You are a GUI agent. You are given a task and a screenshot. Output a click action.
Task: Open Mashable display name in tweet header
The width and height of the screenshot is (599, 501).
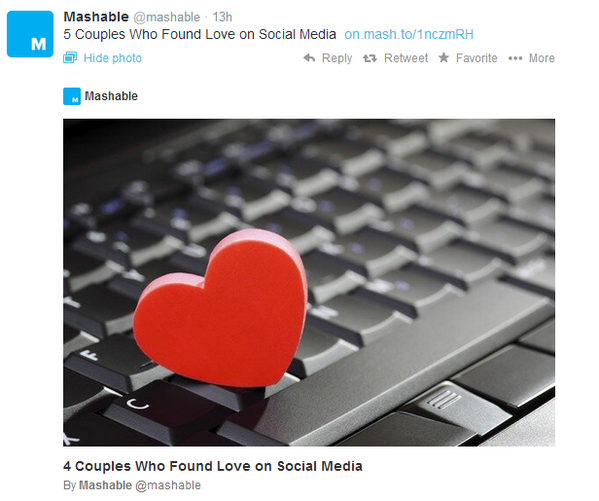click(x=96, y=17)
